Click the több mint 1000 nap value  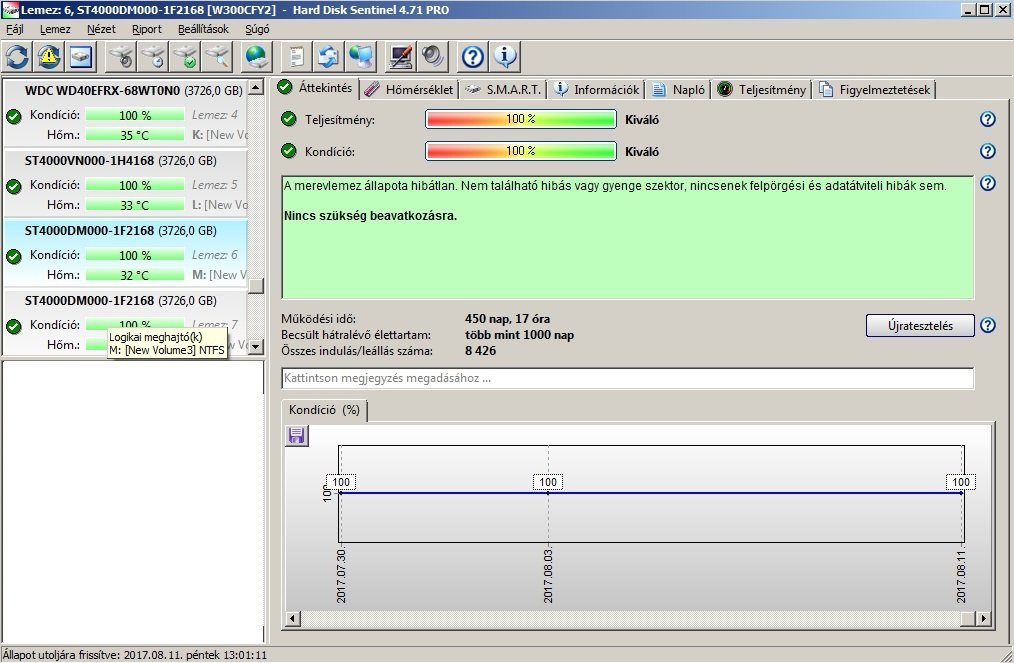[x=519, y=335]
